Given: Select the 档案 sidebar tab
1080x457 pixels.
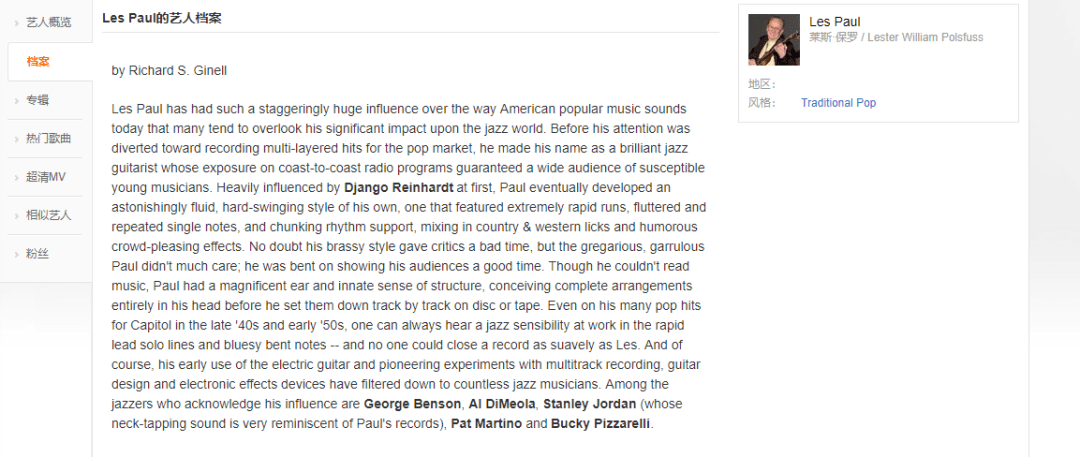Looking at the screenshot, I should [38, 62].
